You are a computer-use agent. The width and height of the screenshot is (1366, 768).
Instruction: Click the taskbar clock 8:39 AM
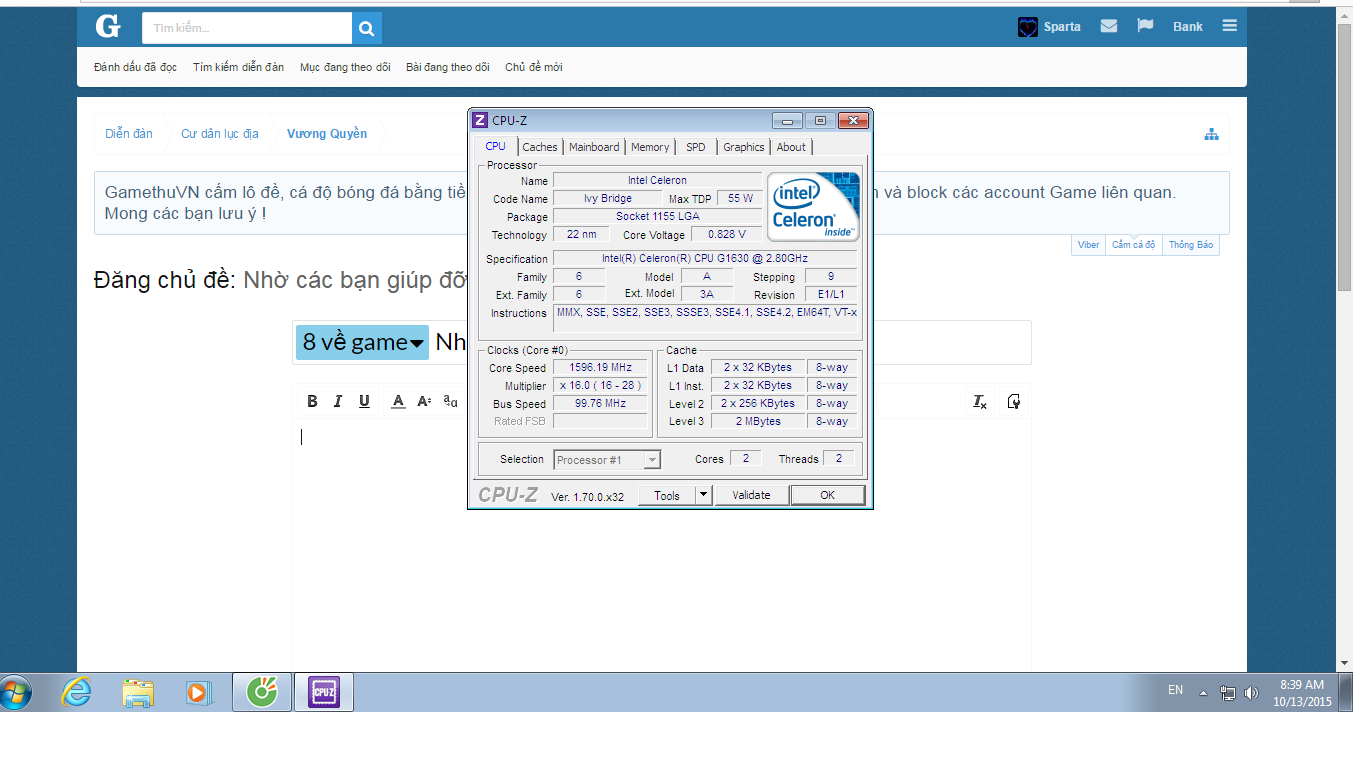(1302, 685)
